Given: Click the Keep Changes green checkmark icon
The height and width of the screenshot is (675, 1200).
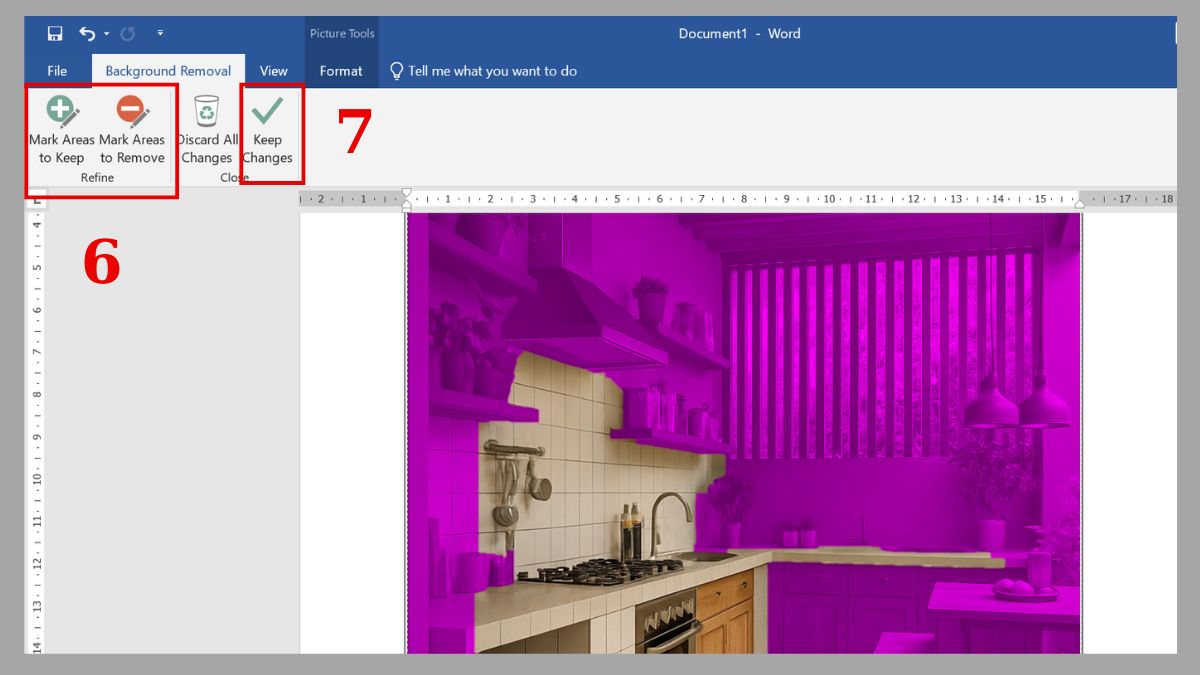Looking at the screenshot, I should click(x=266, y=110).
